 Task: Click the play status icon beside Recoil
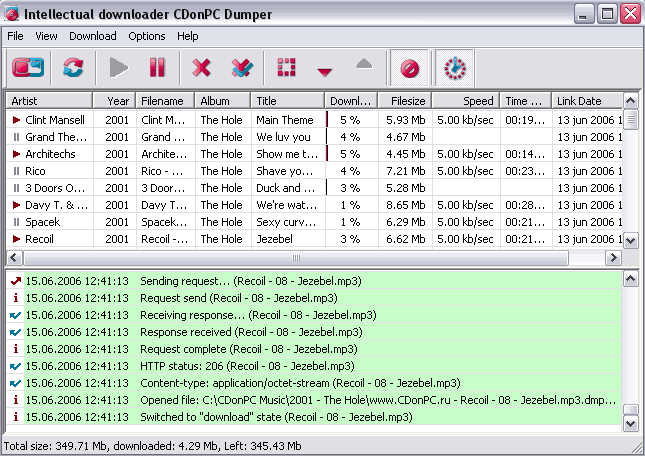pyautogui.click(x=16, y=239)
